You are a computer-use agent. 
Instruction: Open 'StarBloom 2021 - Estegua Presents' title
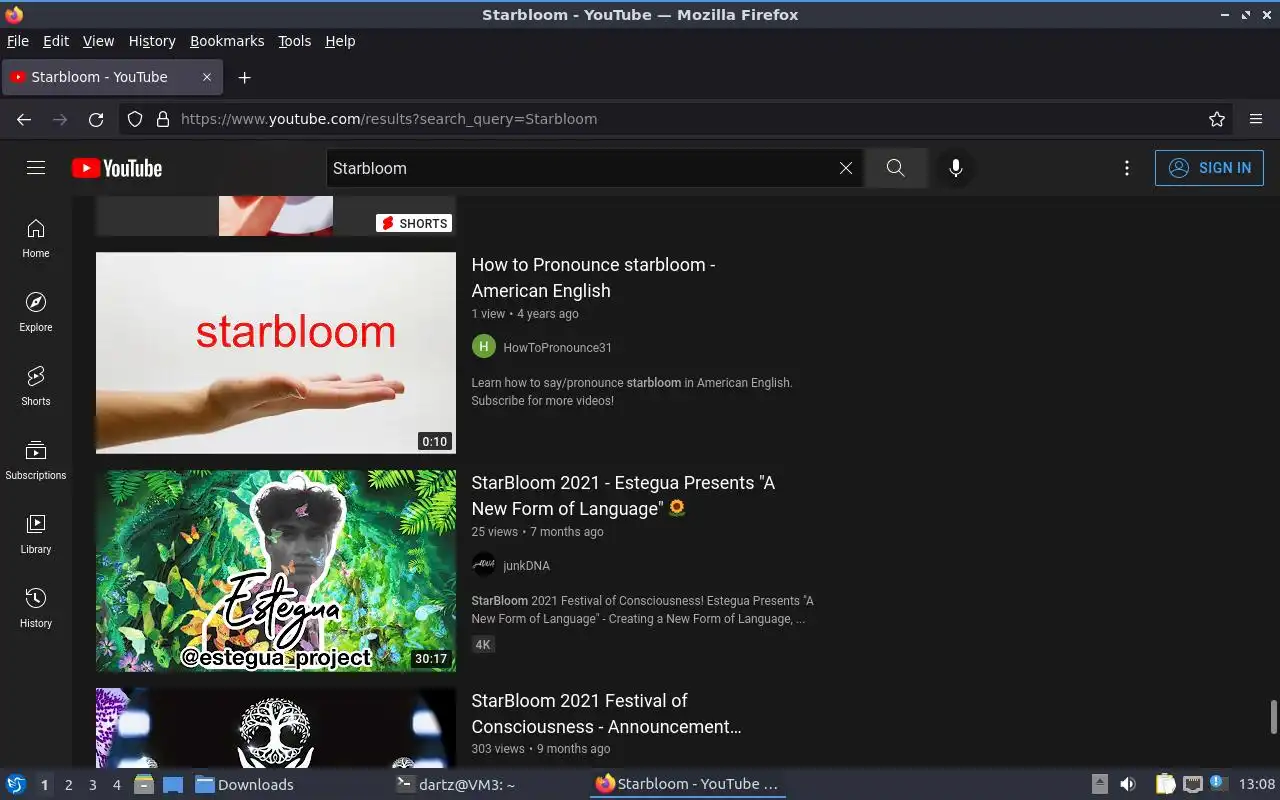click(623, 496)
